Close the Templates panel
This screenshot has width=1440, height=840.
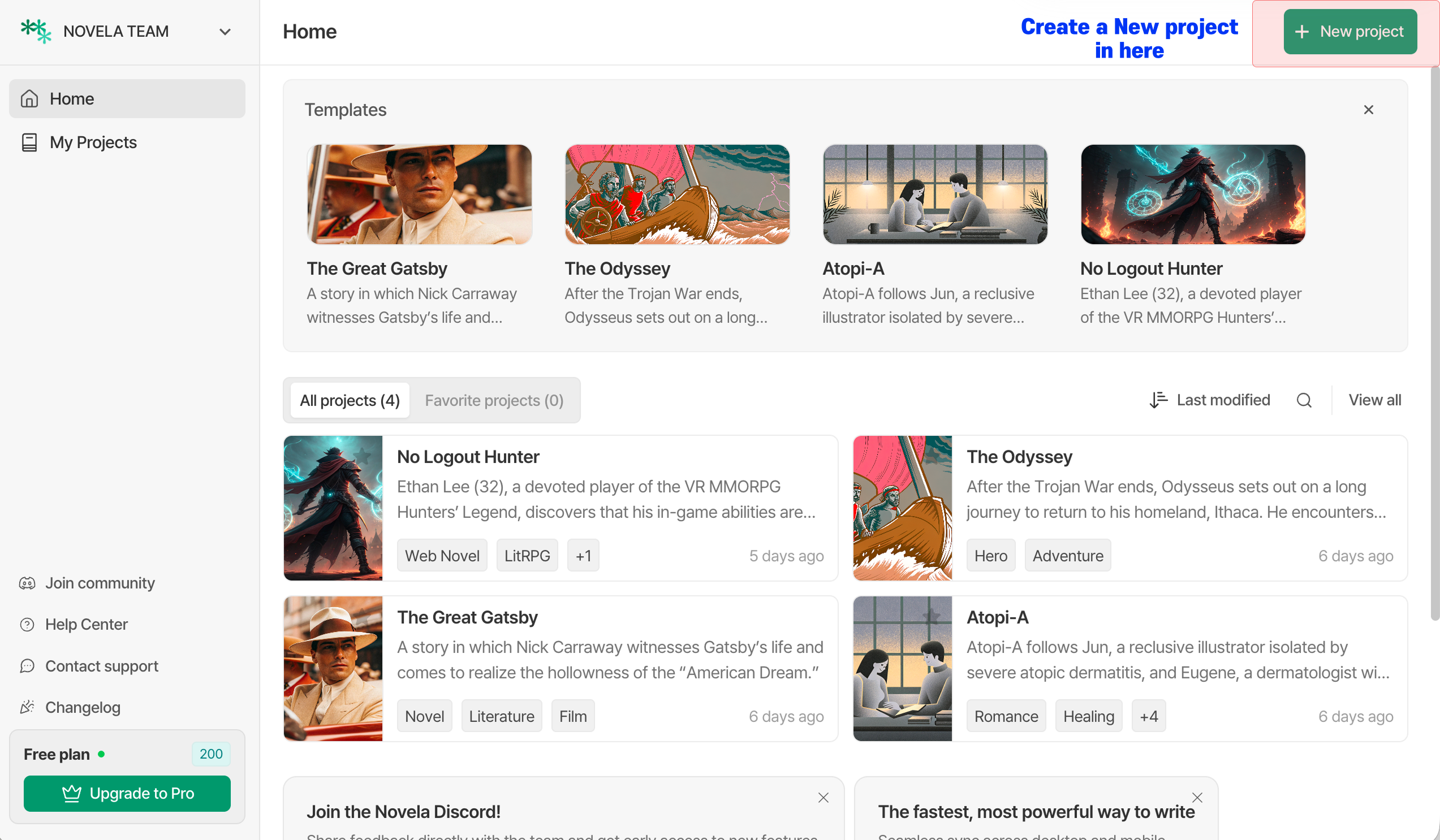(x=1369, y=110)
